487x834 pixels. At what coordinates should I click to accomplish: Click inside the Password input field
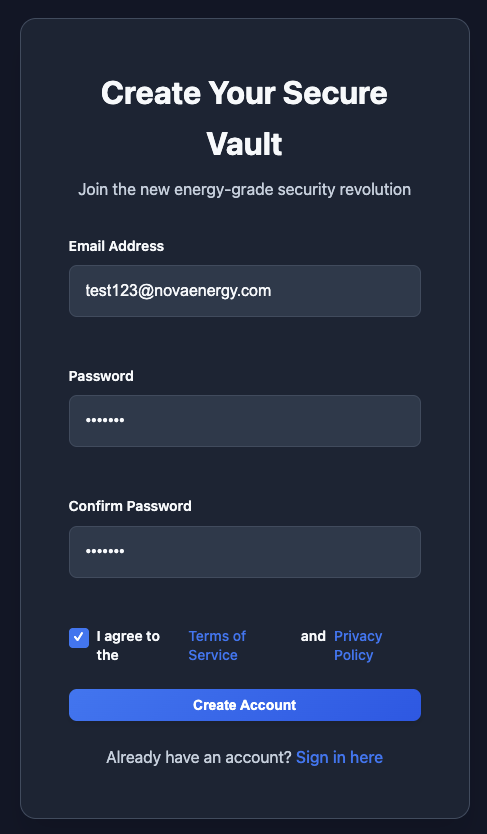(x=245, y=421)
